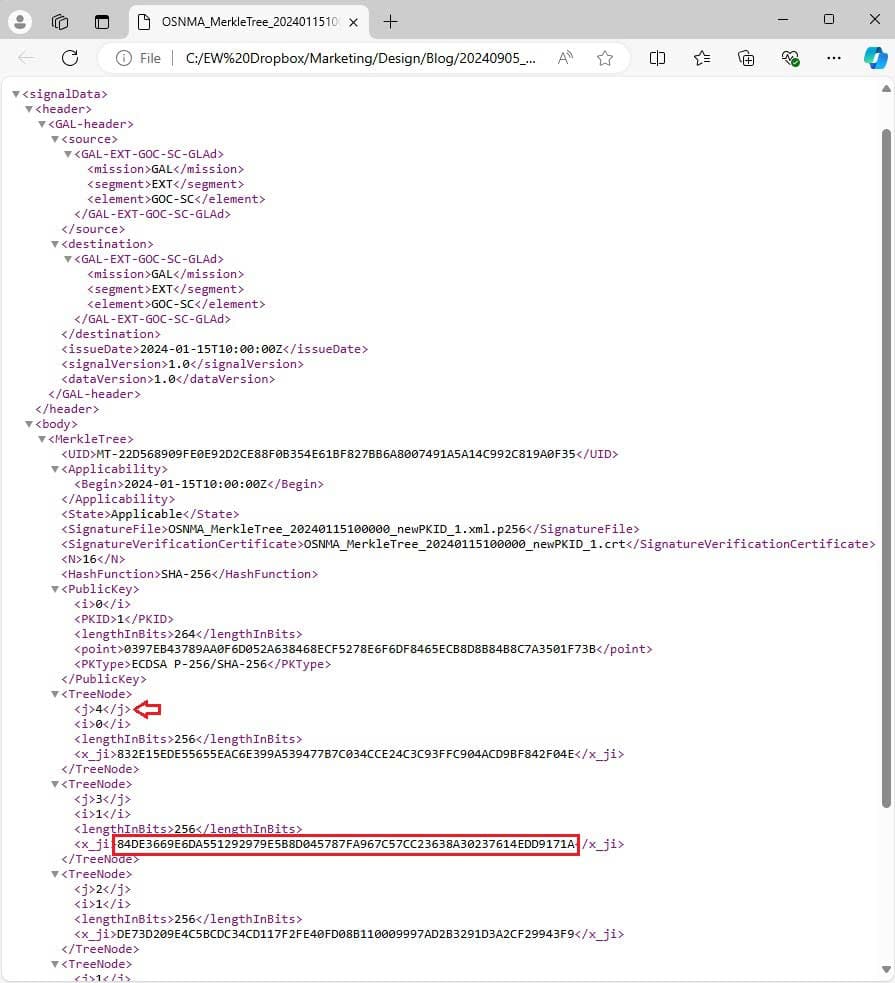Viewport: 895px width, 983px height.
Task: View site information File icon
Action: [x=139, y=58]
